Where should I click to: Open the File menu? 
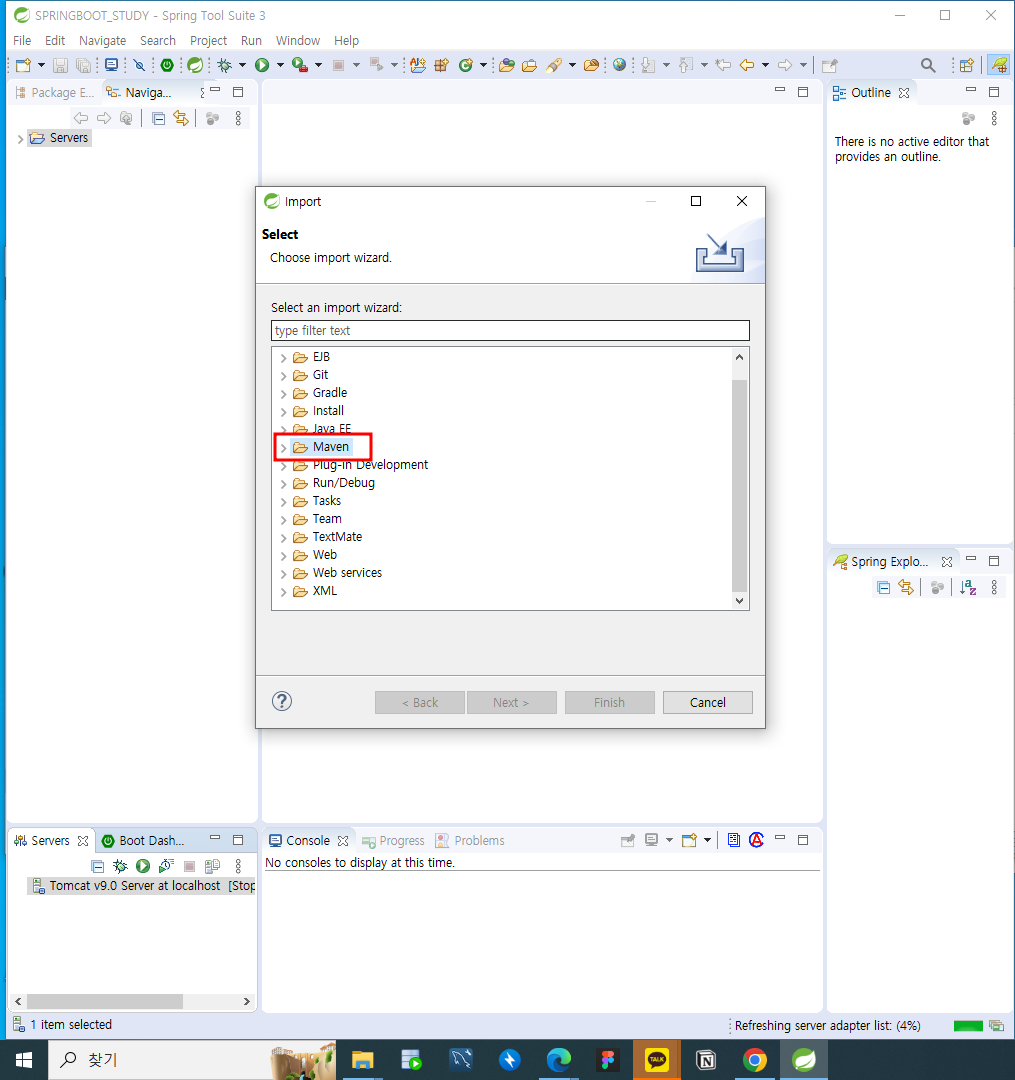(x=22, y=41)
